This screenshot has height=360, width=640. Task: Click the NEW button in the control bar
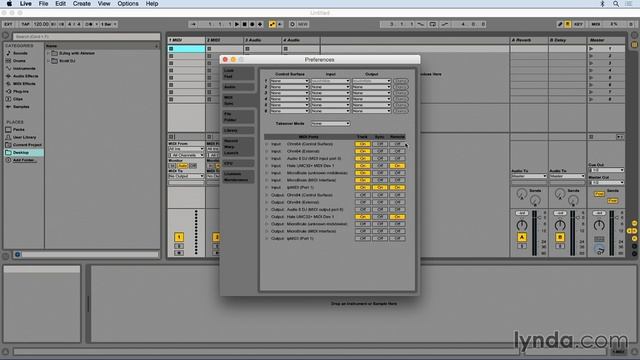[x=303, y=24]
